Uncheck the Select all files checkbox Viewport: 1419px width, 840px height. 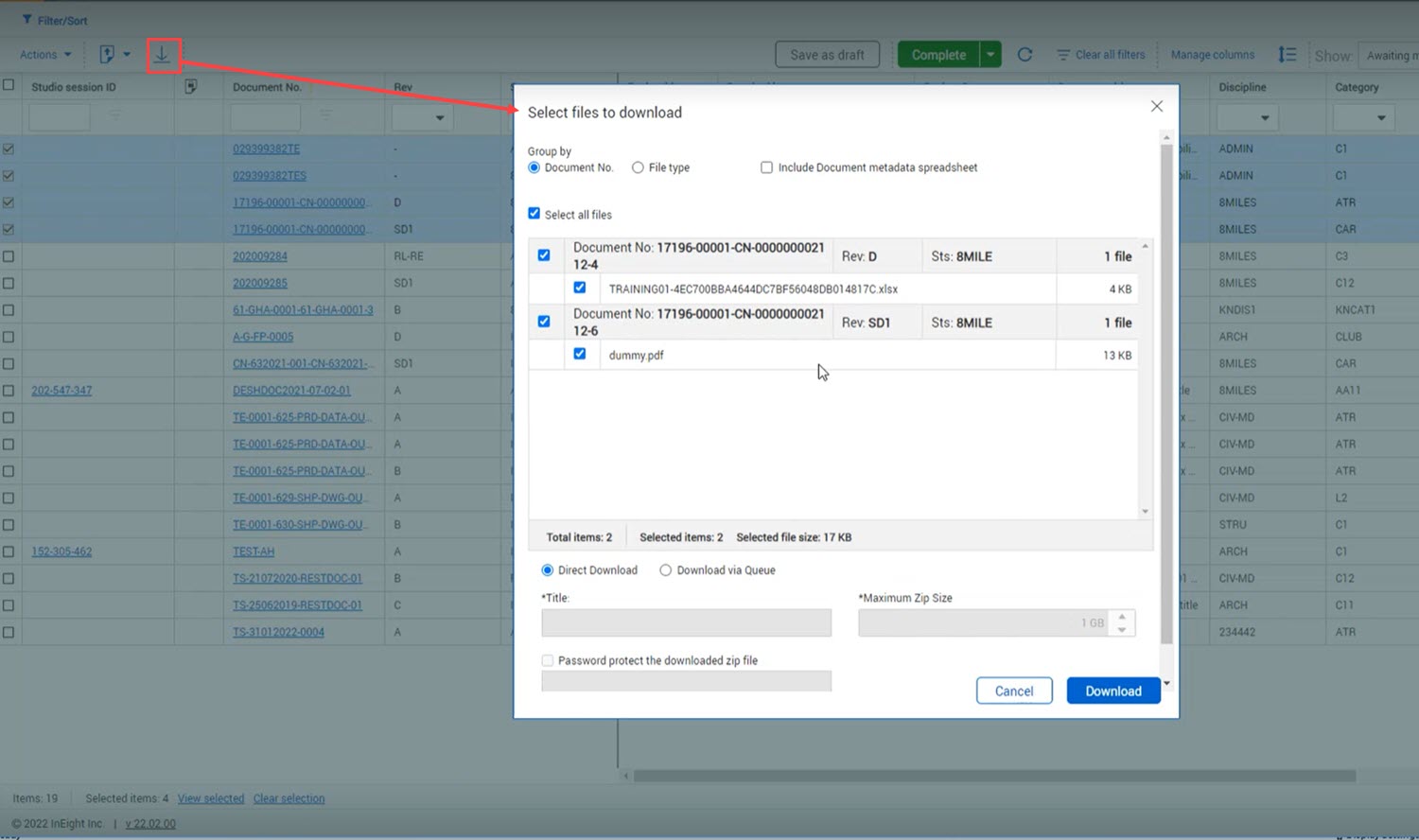click(534, 214)
